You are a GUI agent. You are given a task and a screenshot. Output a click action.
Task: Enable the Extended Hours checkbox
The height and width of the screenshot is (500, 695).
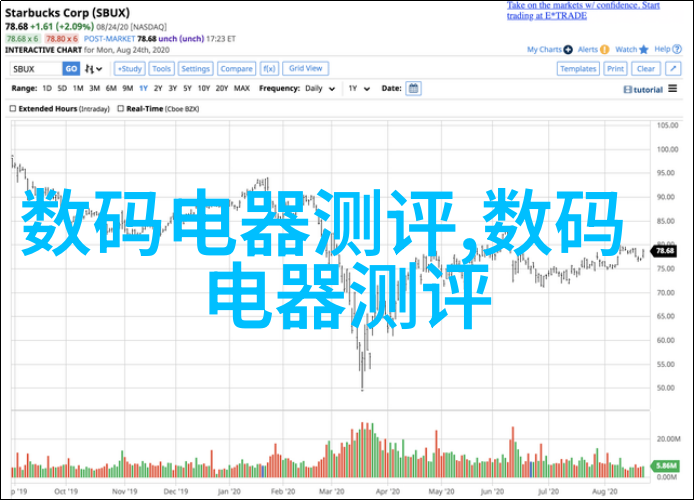pyautogui.click(x=13, y=109)
